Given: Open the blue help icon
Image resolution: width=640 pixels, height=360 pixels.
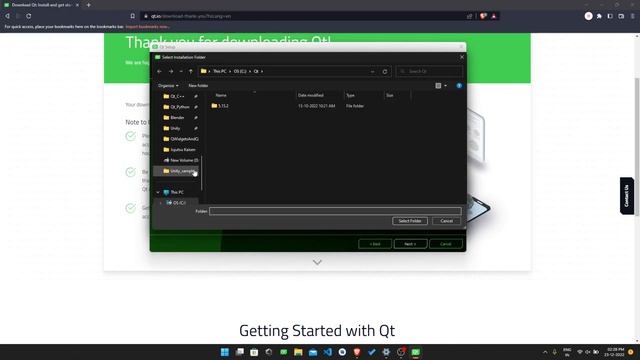Looking at the screenshot, I should pos(459,86).
